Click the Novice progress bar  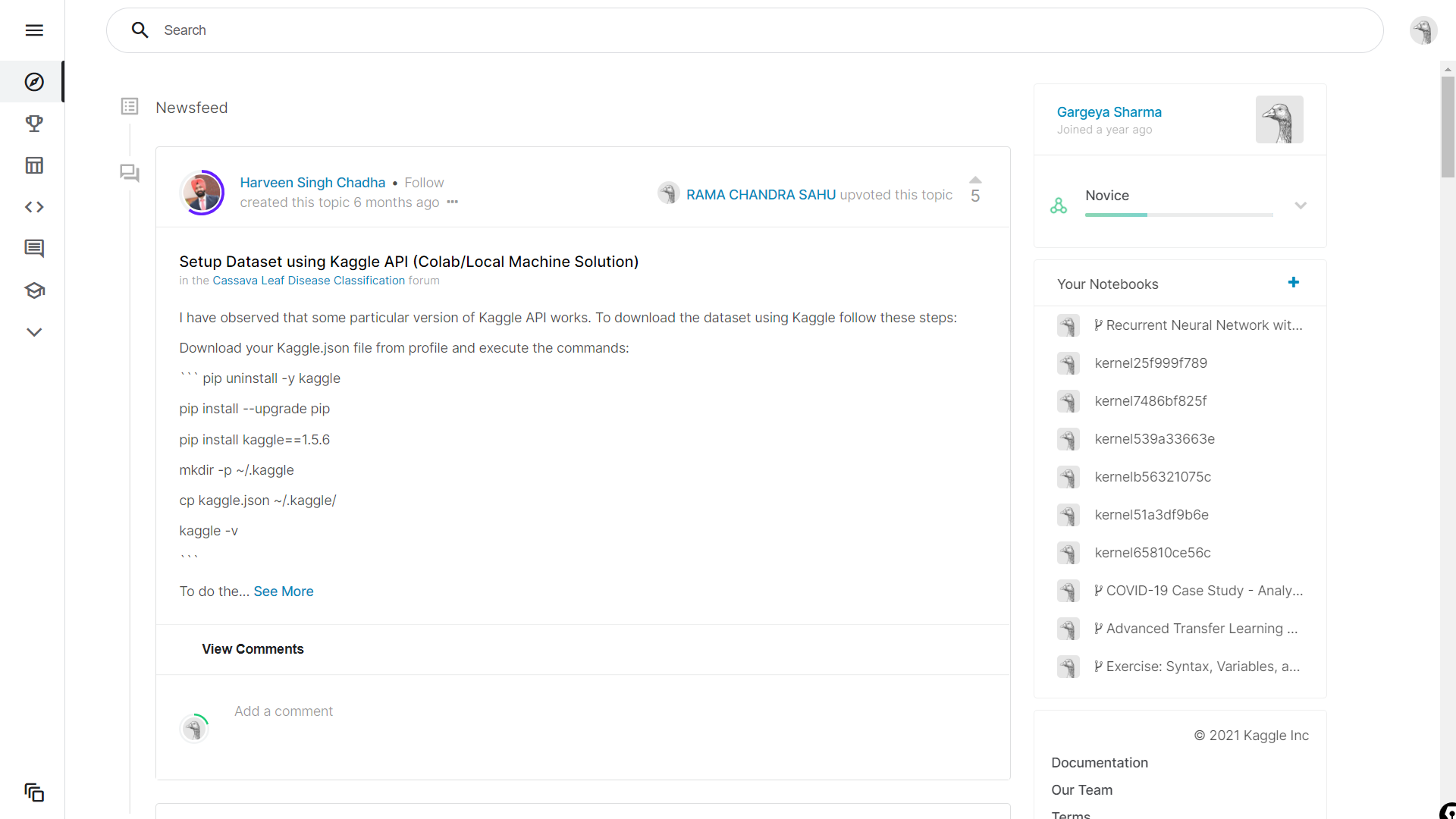(1178, 215)
